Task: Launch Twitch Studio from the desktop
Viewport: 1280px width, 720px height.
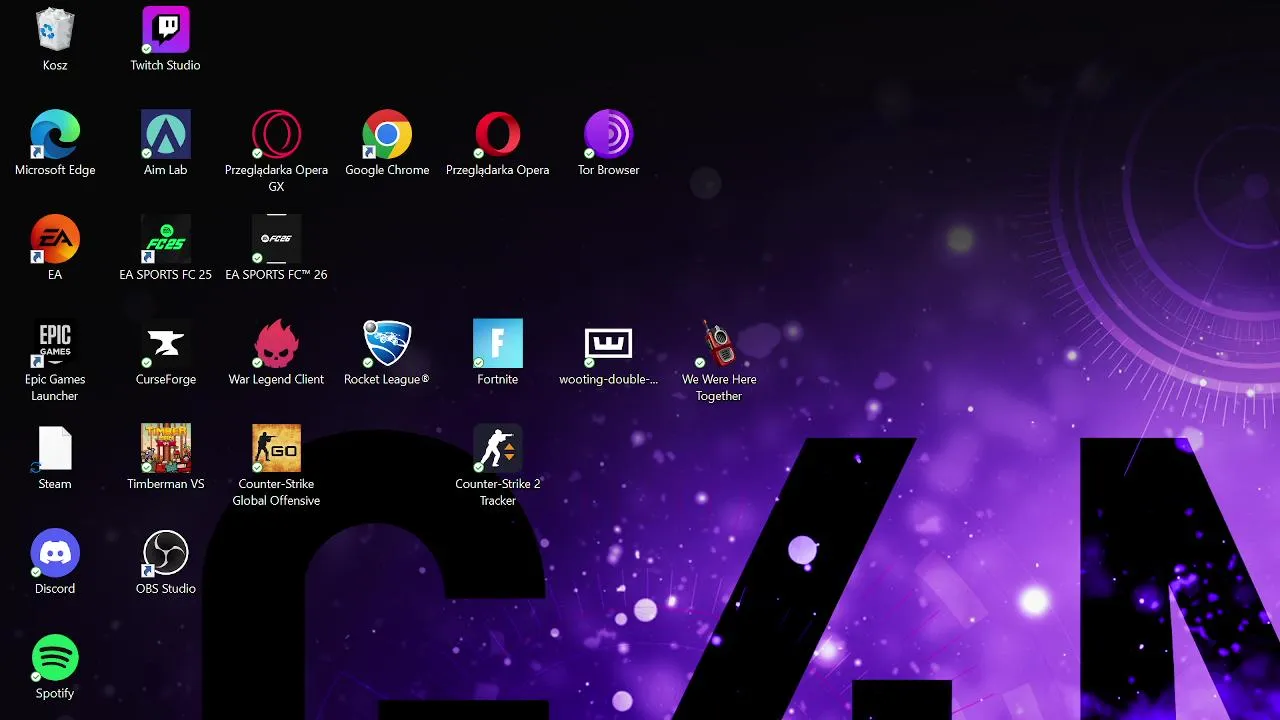Action: pyautogui.click(x=166, y=30)
